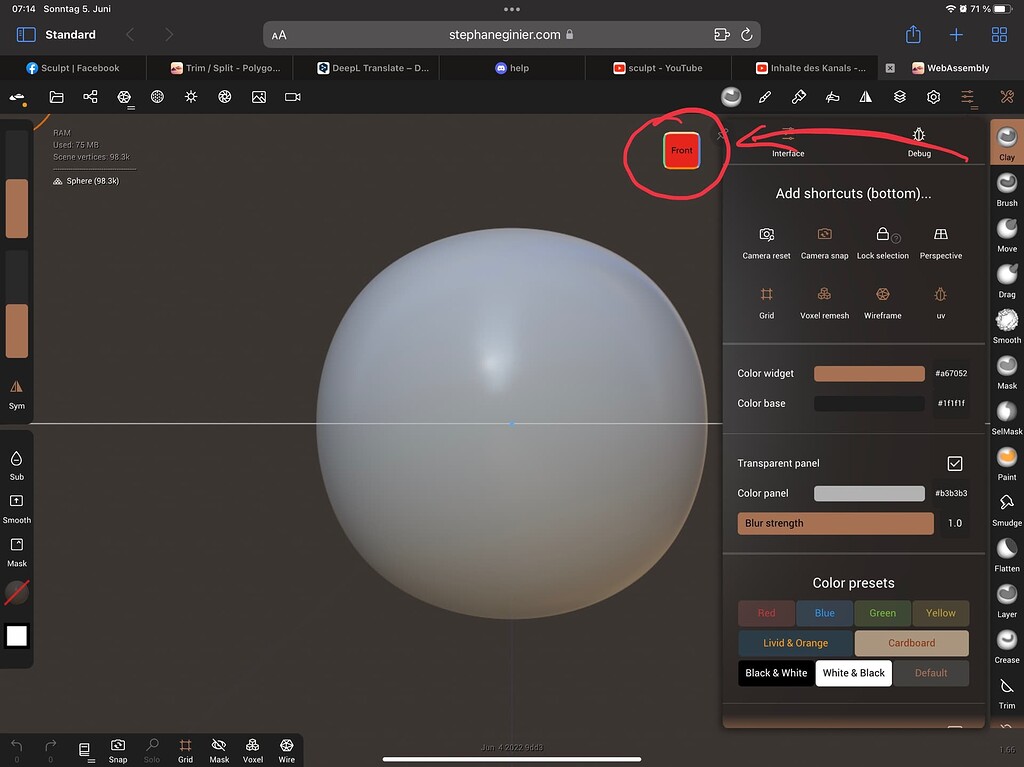This screenshot has height=767, width=1024.
Task: Adjust the Blur strength slider
Action: pyautogui.click(x=835, y=523)
